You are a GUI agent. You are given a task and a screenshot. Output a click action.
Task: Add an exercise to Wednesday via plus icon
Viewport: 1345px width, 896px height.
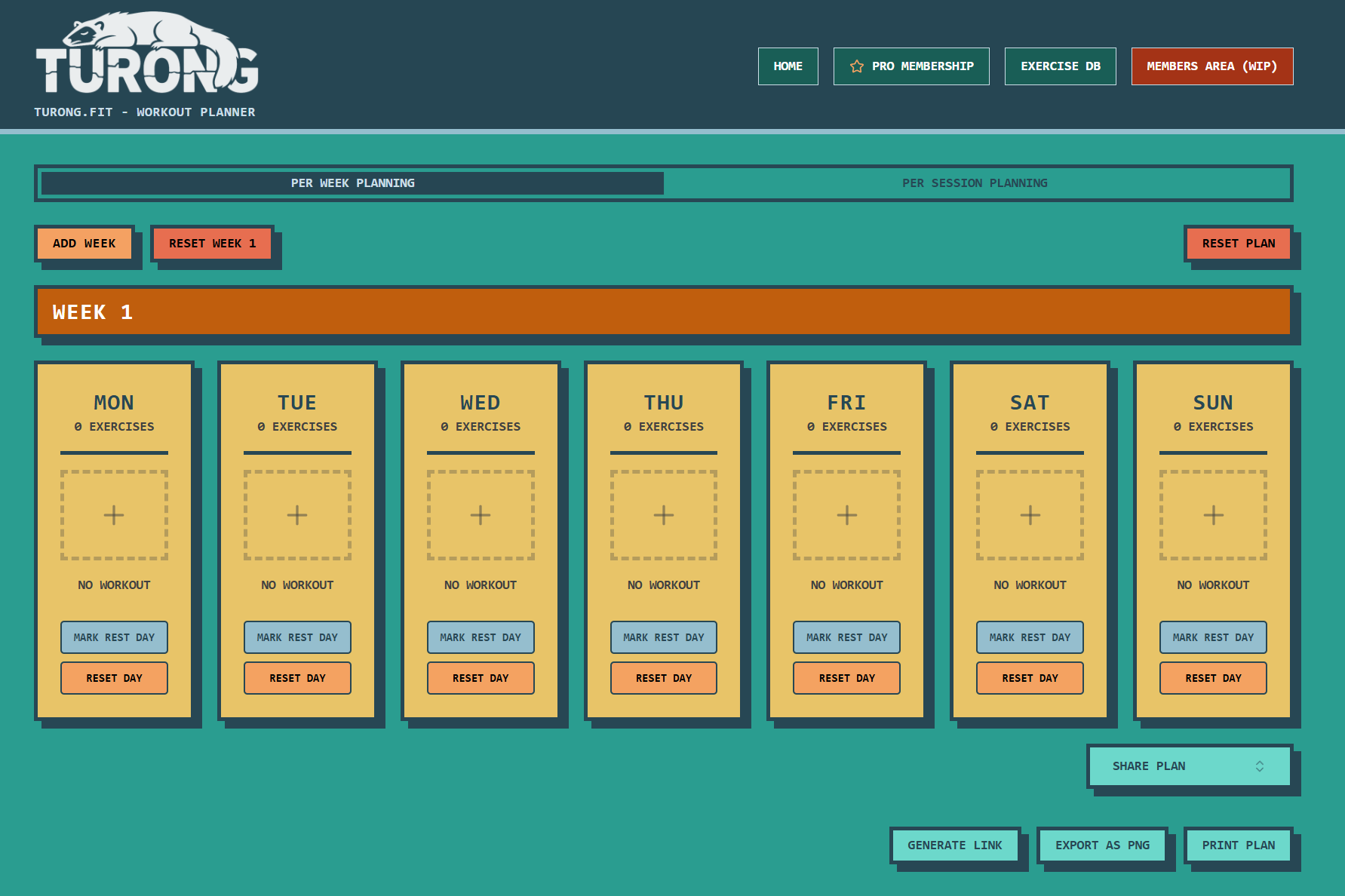481,515
